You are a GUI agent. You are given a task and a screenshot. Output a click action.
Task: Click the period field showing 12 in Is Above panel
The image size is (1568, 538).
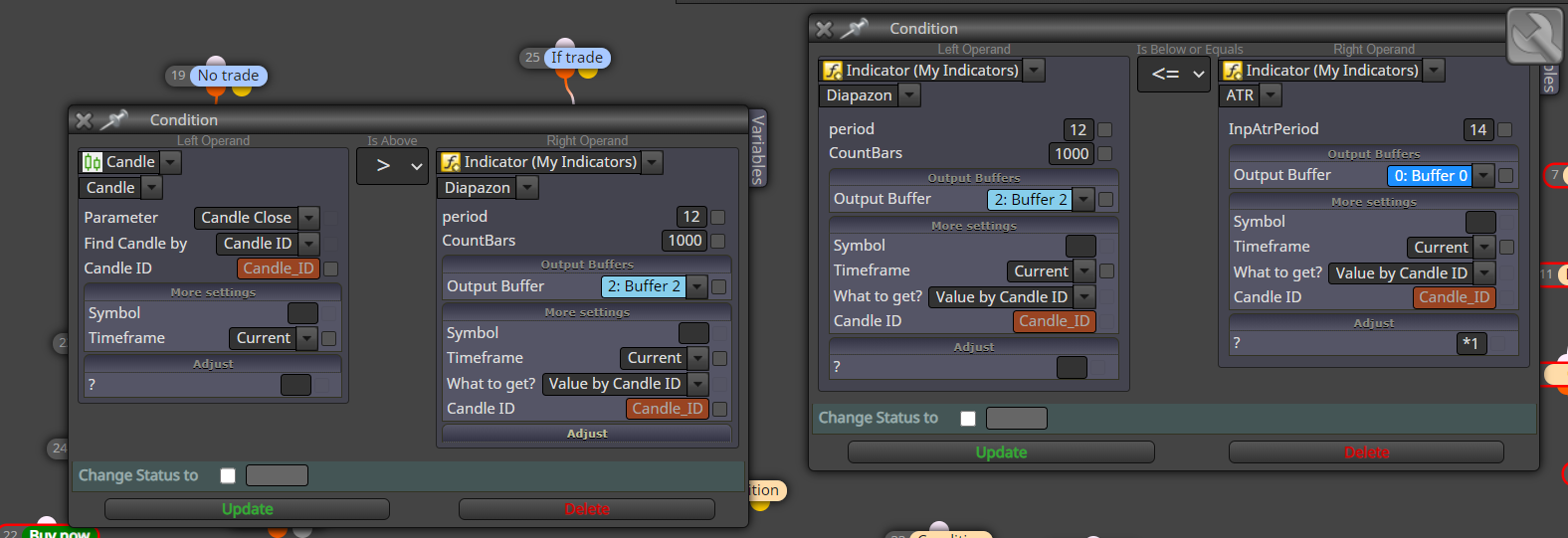coord(690,217)
